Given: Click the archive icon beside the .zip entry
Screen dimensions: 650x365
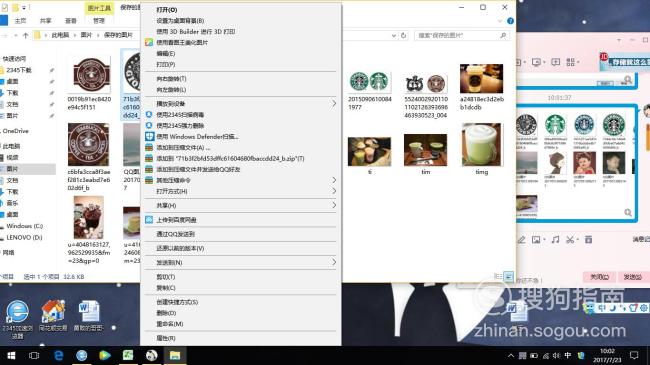Looking at the screenshot, I should [149, 158].
